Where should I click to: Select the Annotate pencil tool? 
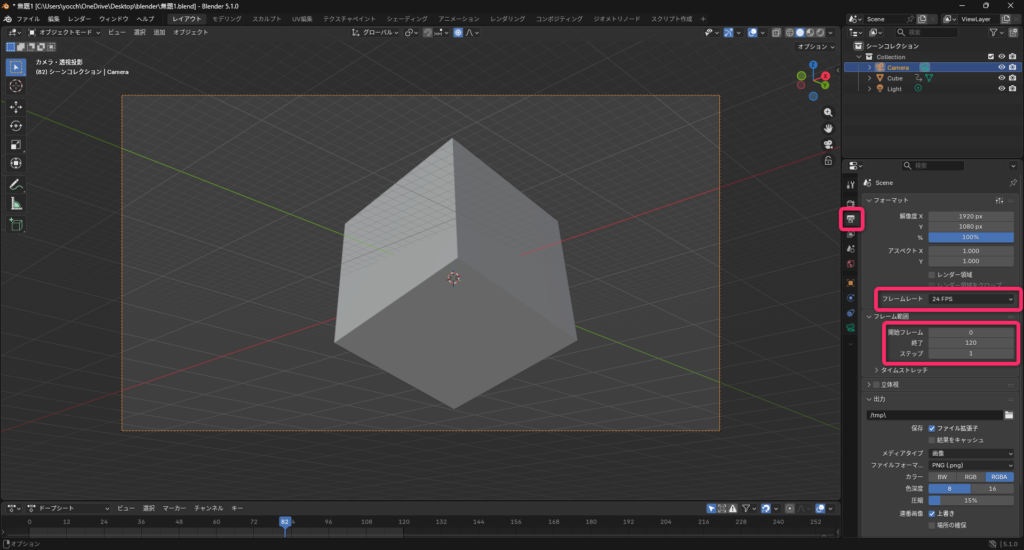tap(16, 185)
